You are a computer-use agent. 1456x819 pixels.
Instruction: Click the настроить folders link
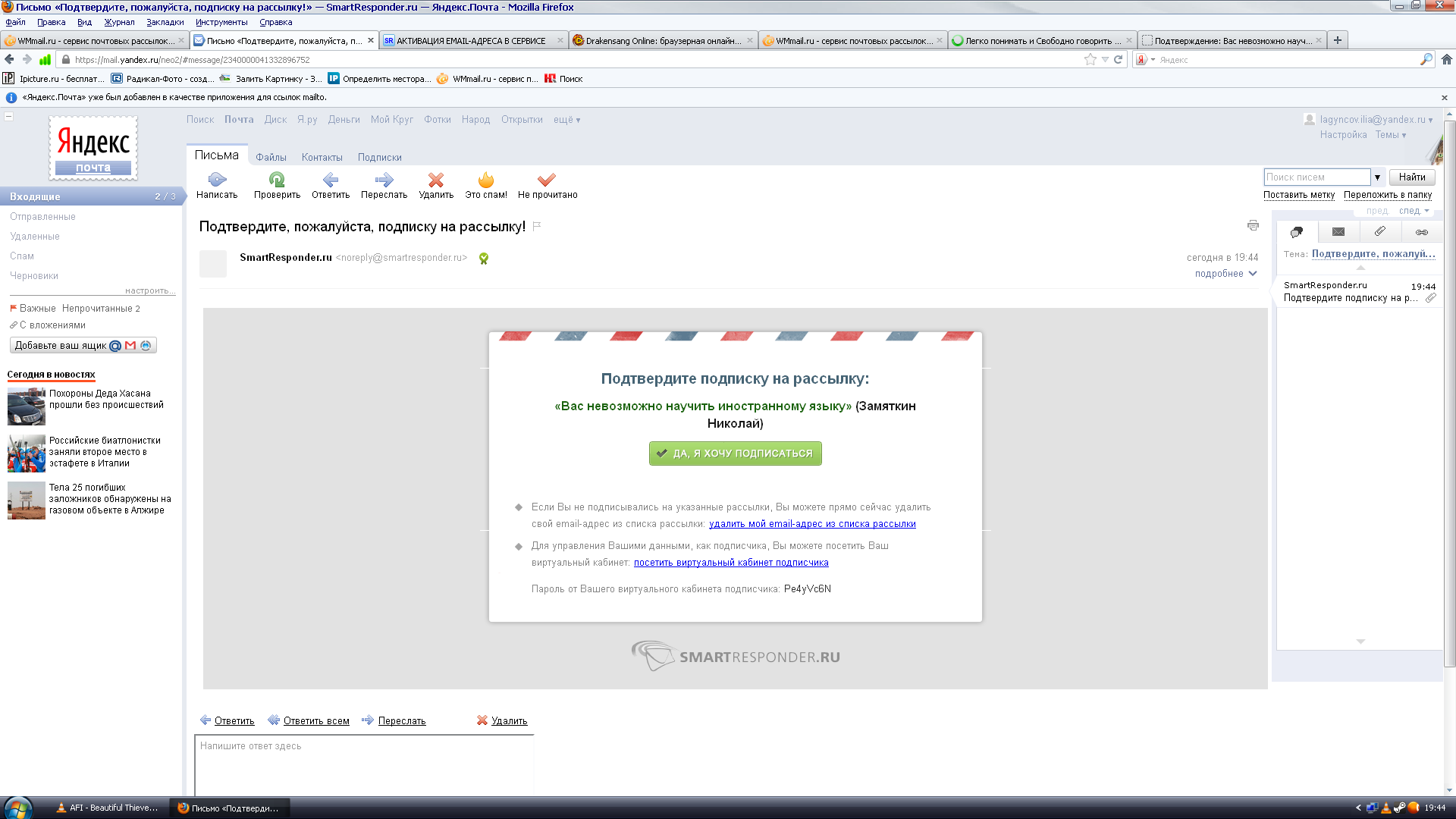click(150, 290)
